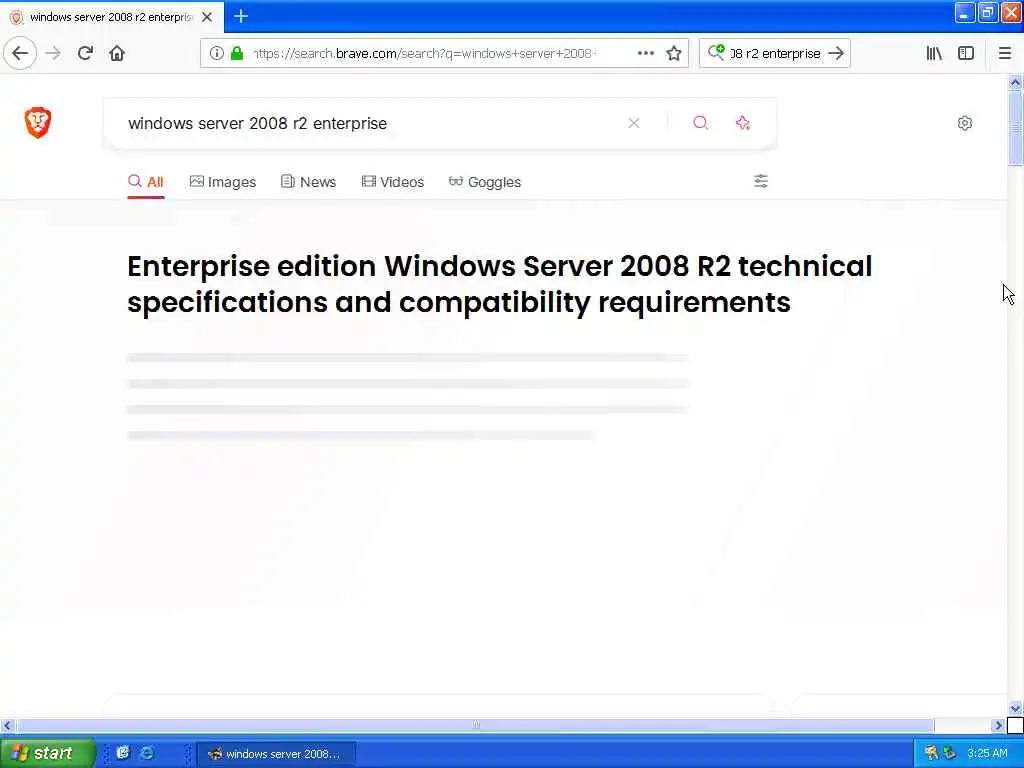Screen dimensions: 1024x768
Task: Click second system tray icon
Action: [x=950, y=753]
